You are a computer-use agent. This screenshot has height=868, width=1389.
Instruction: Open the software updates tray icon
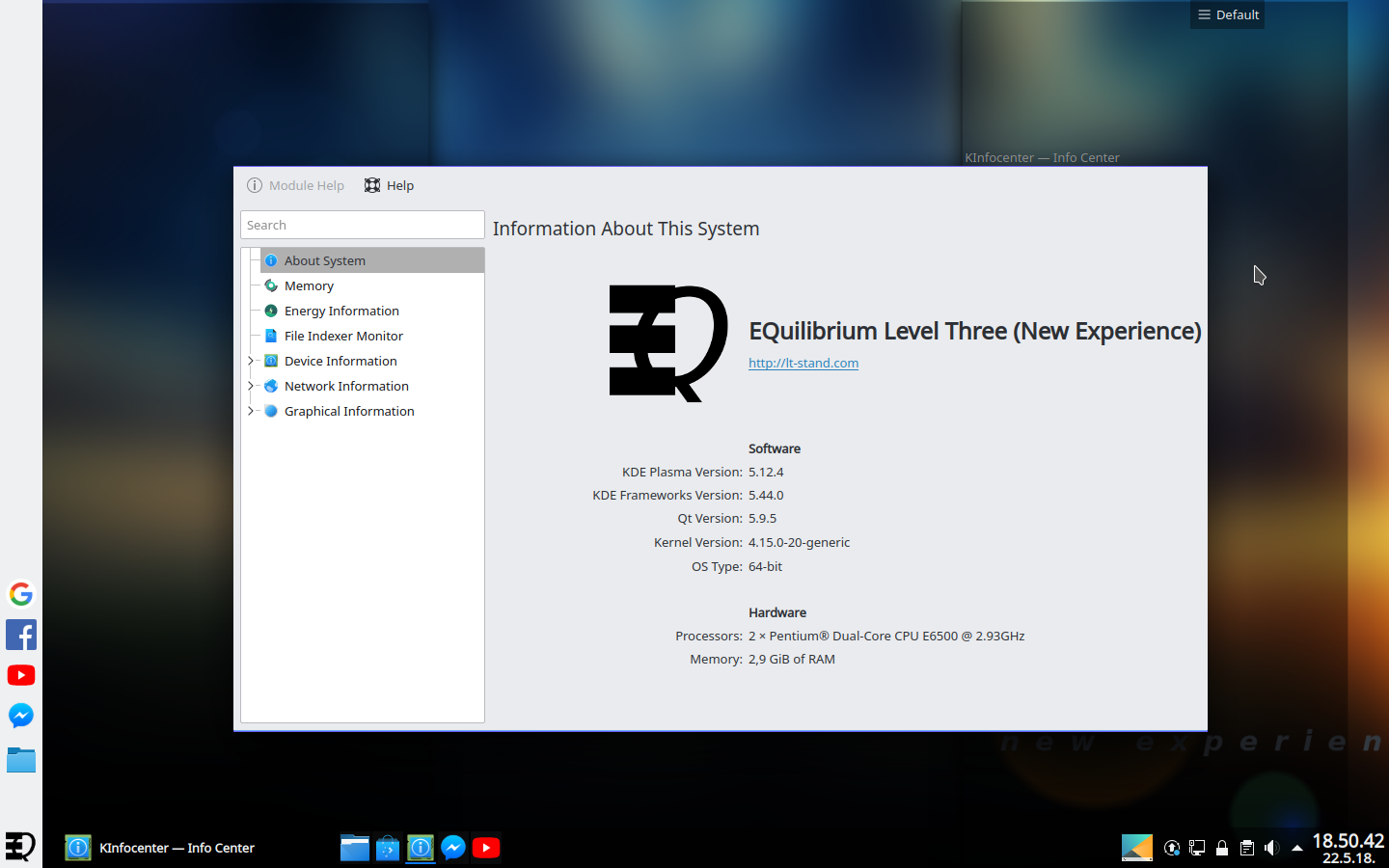point(1172,848)
